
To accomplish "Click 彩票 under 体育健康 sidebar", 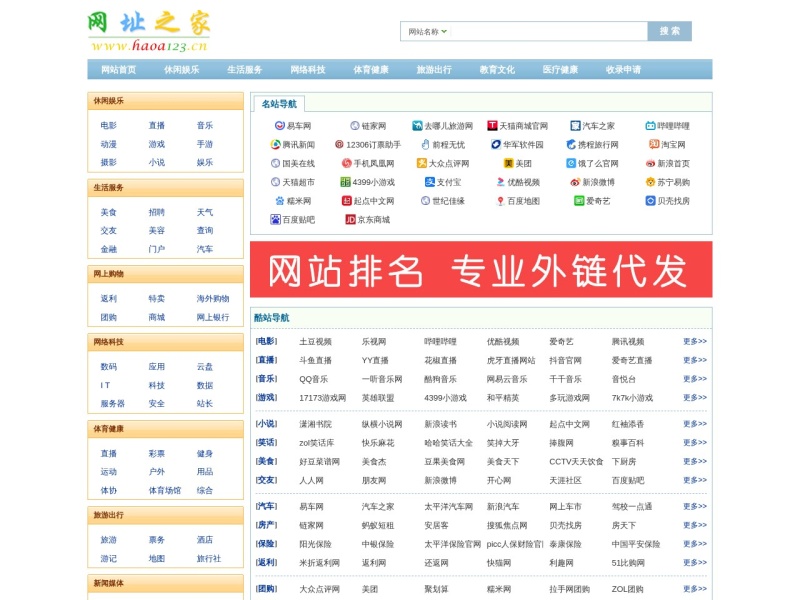I will [x=157, y=453].
